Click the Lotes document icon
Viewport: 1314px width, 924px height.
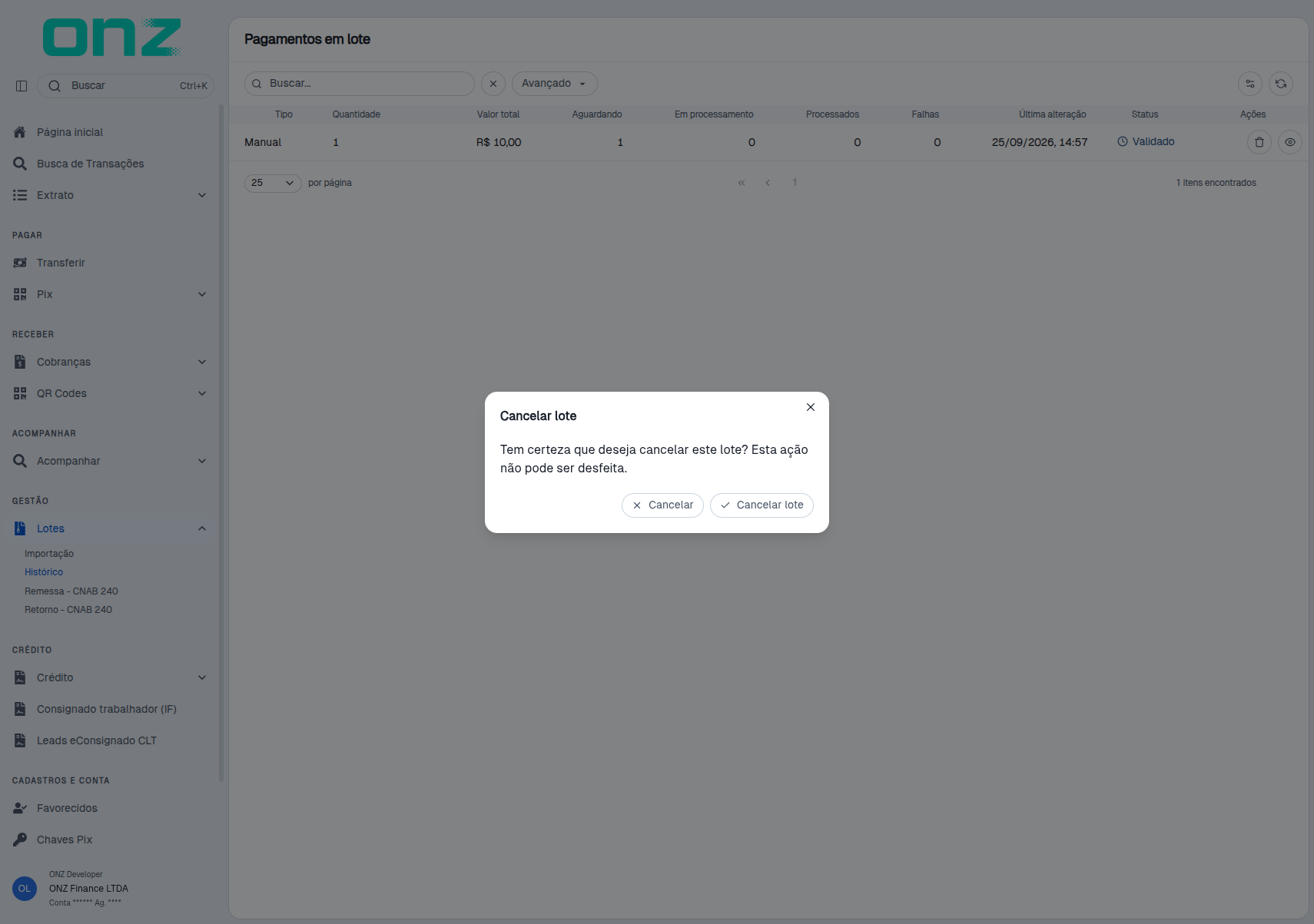[20, 528]
